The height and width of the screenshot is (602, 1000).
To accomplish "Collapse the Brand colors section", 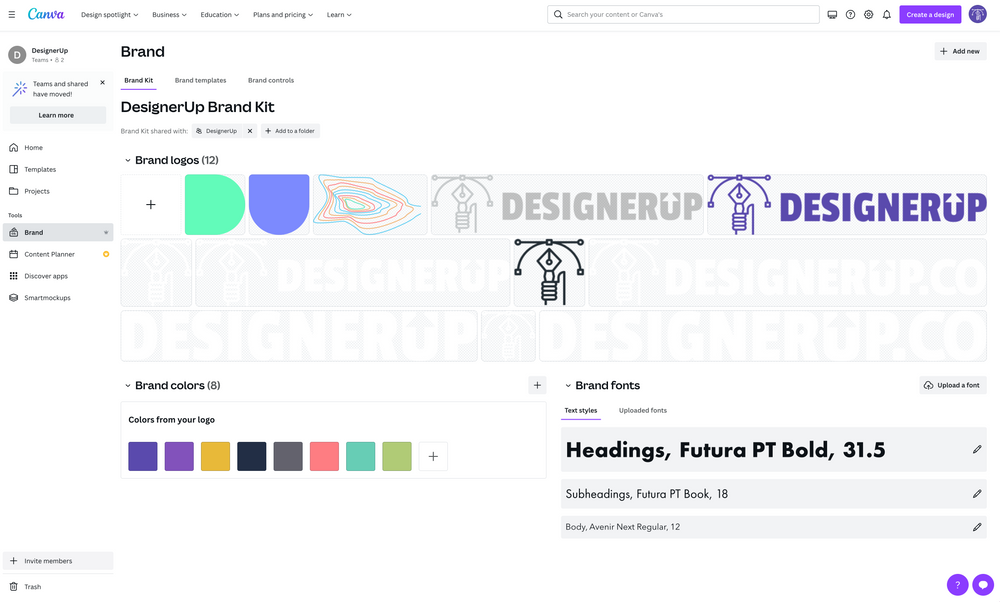I will (127, 384).
